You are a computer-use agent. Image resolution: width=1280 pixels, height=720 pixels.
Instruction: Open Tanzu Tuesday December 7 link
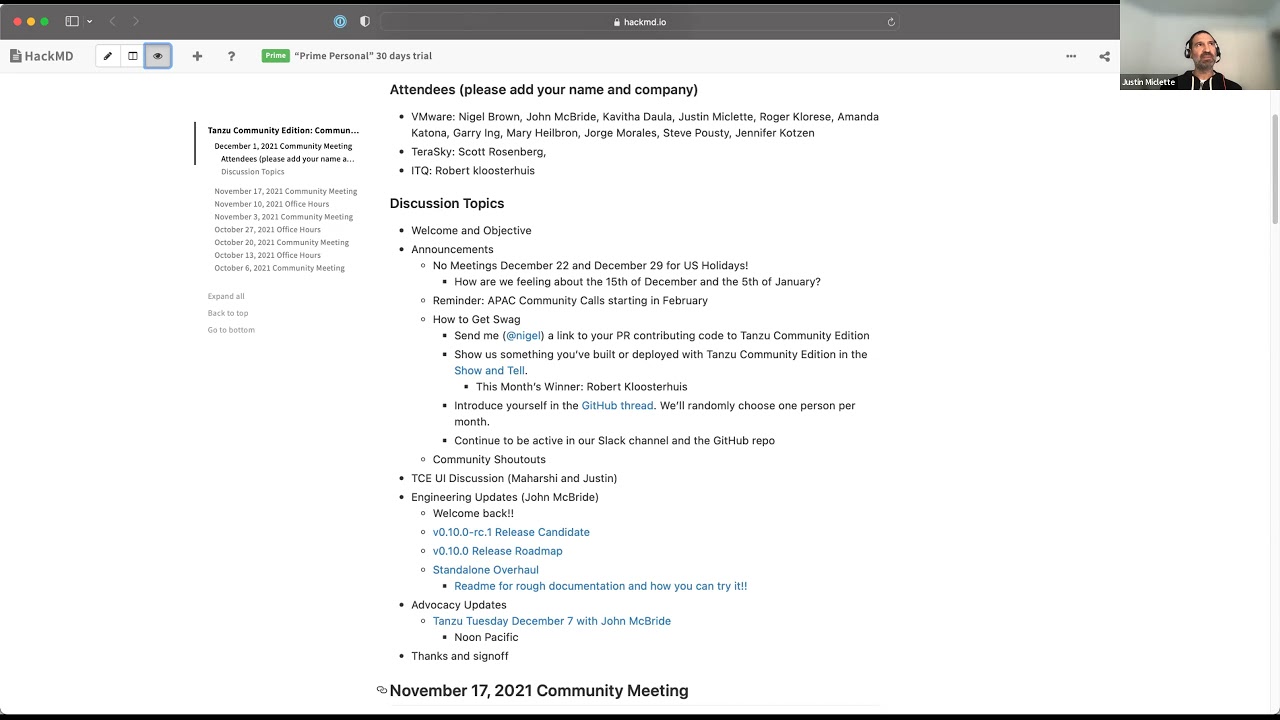click(x=551, y=621)
